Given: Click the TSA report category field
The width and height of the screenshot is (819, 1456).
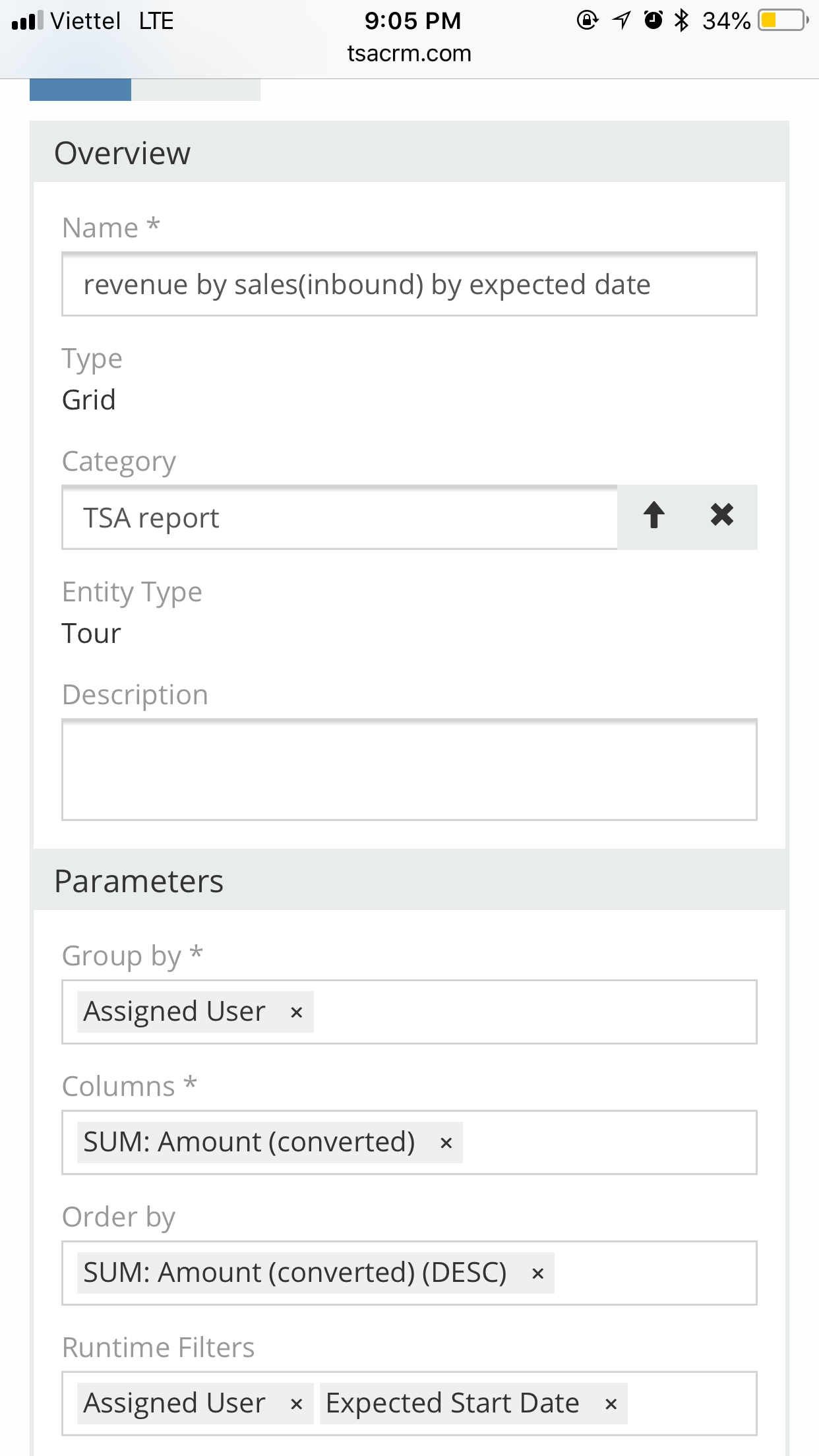Looking at the screenshot, I should point(340,518).
